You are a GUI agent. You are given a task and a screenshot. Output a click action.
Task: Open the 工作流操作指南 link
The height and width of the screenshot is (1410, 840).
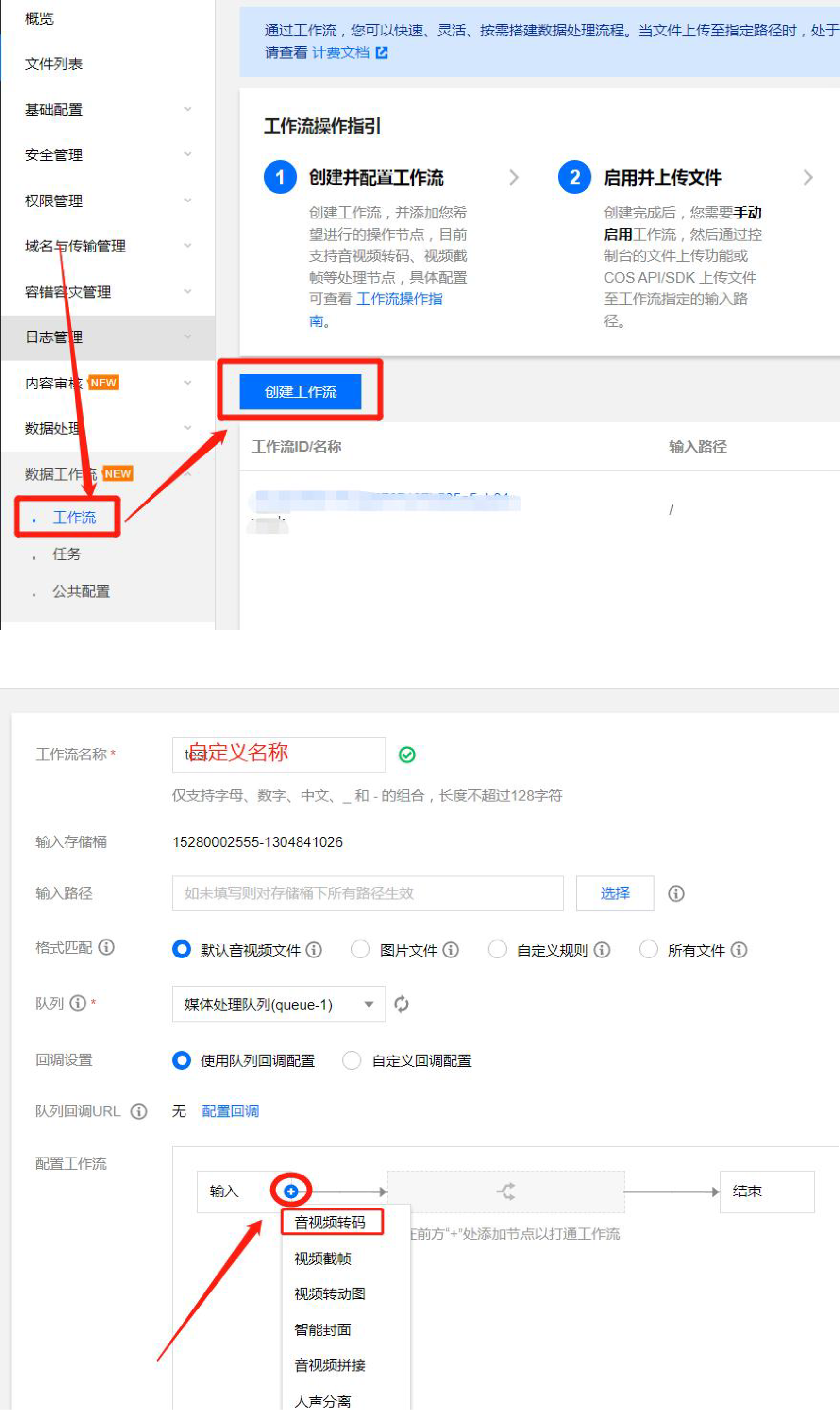pyautogui.click(x=399, y=299)
